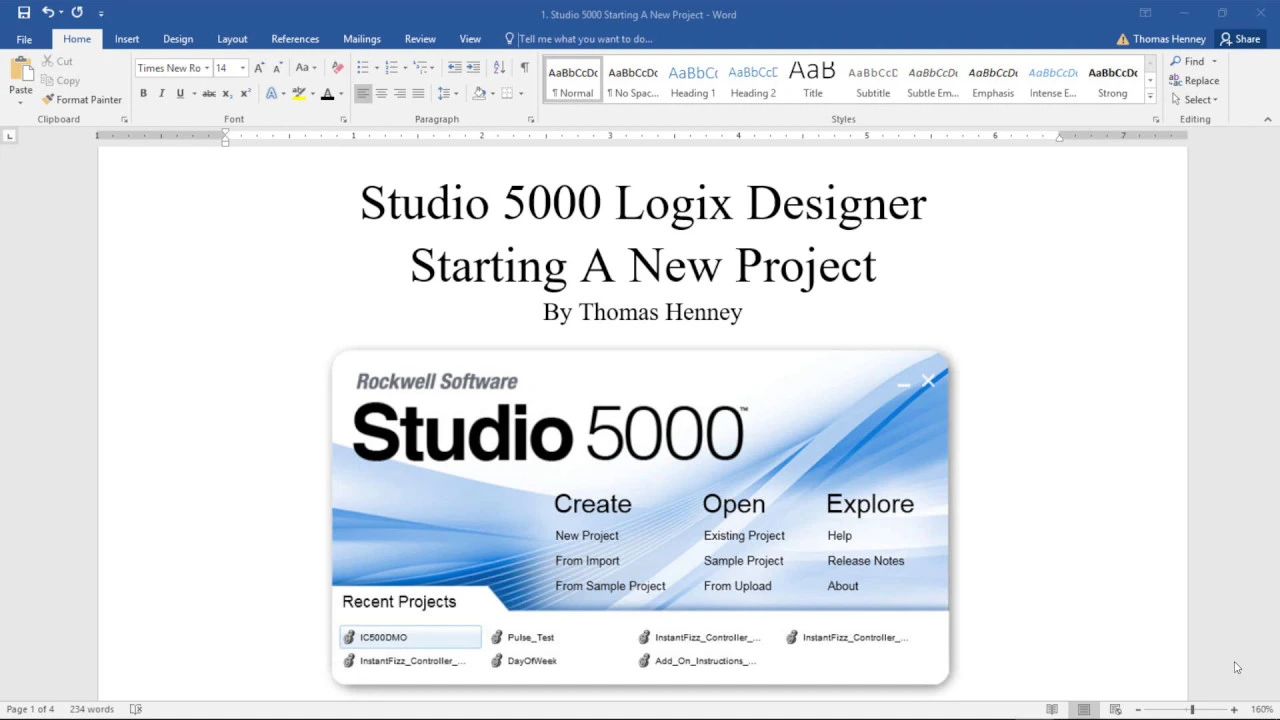Clear all formatting eraser icon
Screen dimensions: 1280x720
click(337, 68)
